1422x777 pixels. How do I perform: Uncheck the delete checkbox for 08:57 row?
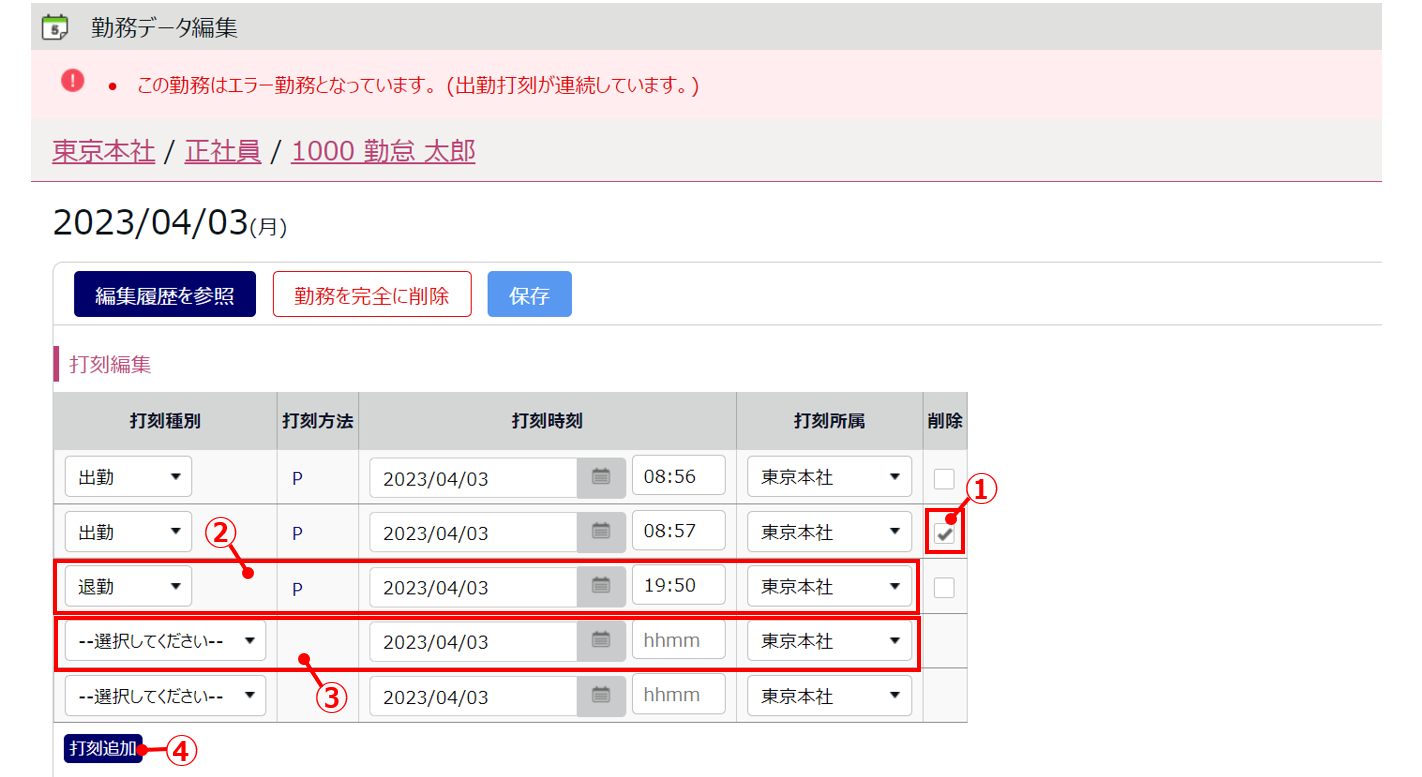(944, 534)
